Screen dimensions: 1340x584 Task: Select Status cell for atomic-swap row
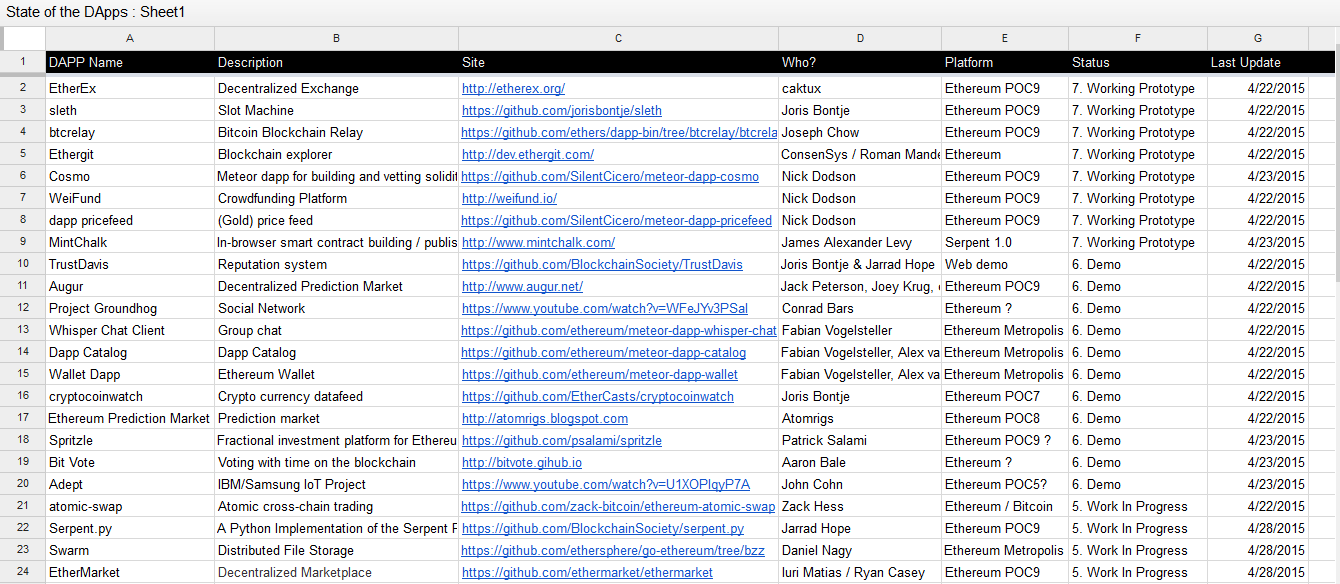(1138, 506)
